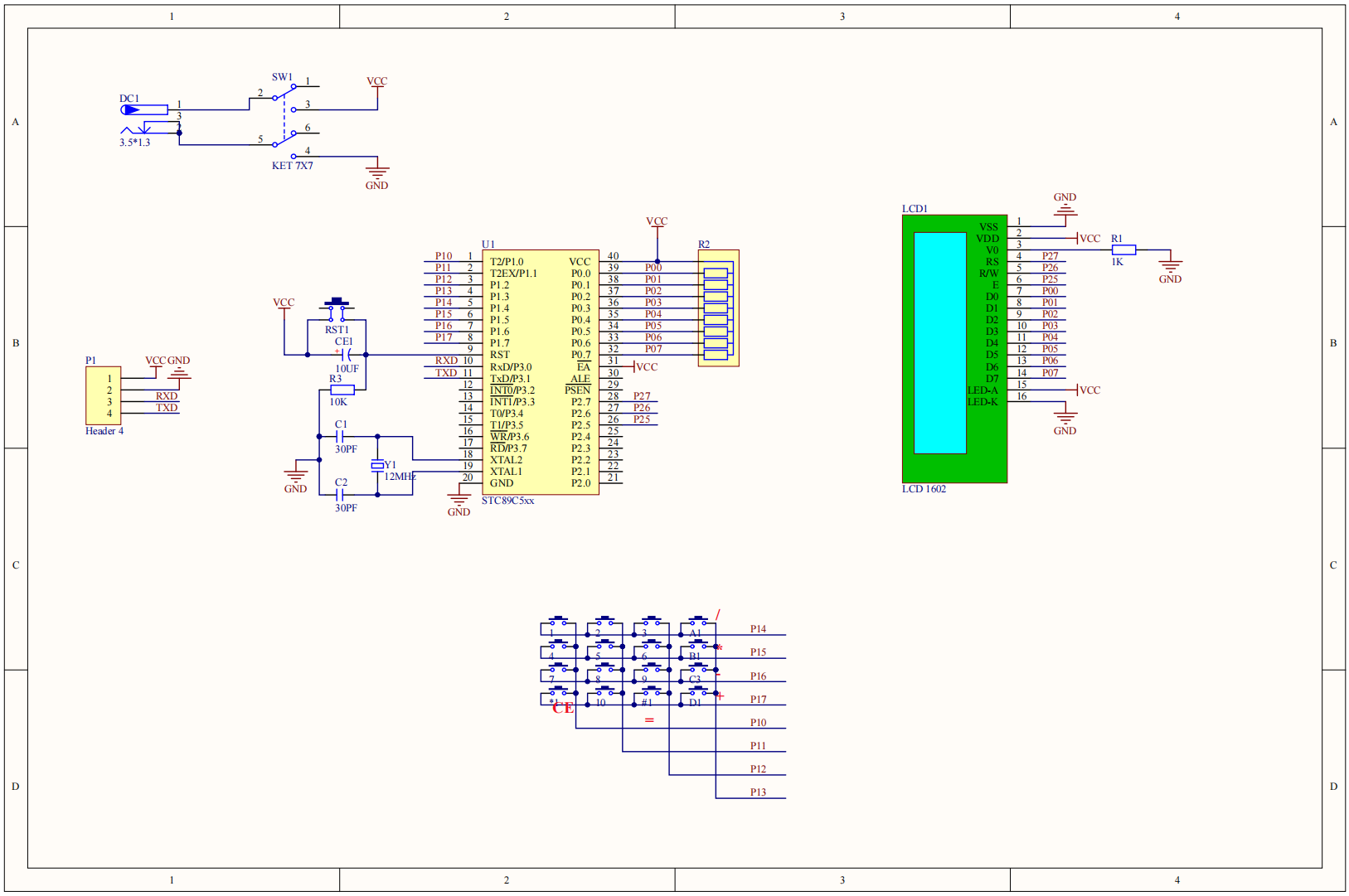1349x896 pixels.
Task: Select the R3 resistor symbol
Action: 342,390
